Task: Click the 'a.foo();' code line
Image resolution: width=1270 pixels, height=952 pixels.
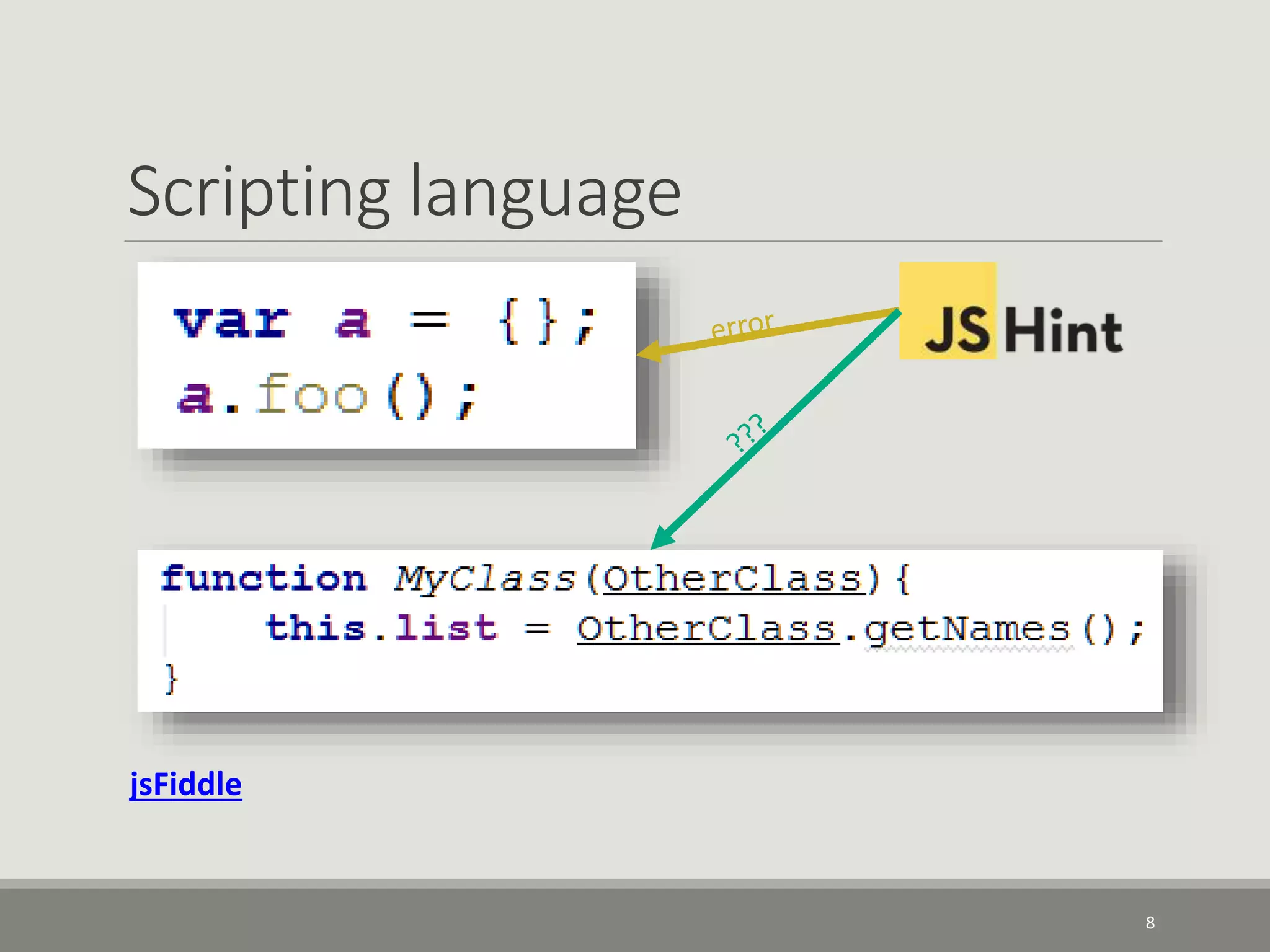Action: (328, 395)
